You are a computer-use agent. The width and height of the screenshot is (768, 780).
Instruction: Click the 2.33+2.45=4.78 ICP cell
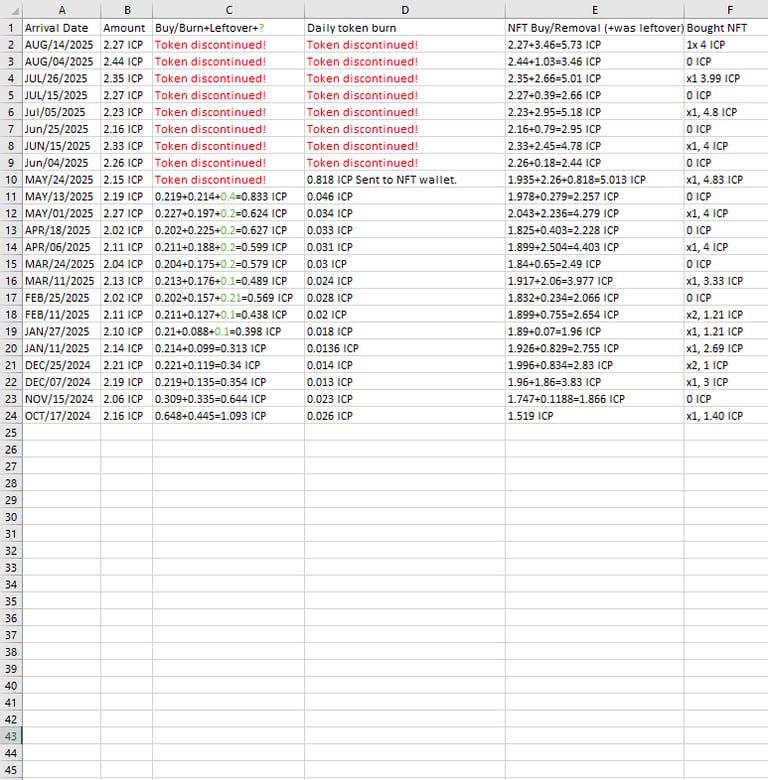tap(595, 146)
